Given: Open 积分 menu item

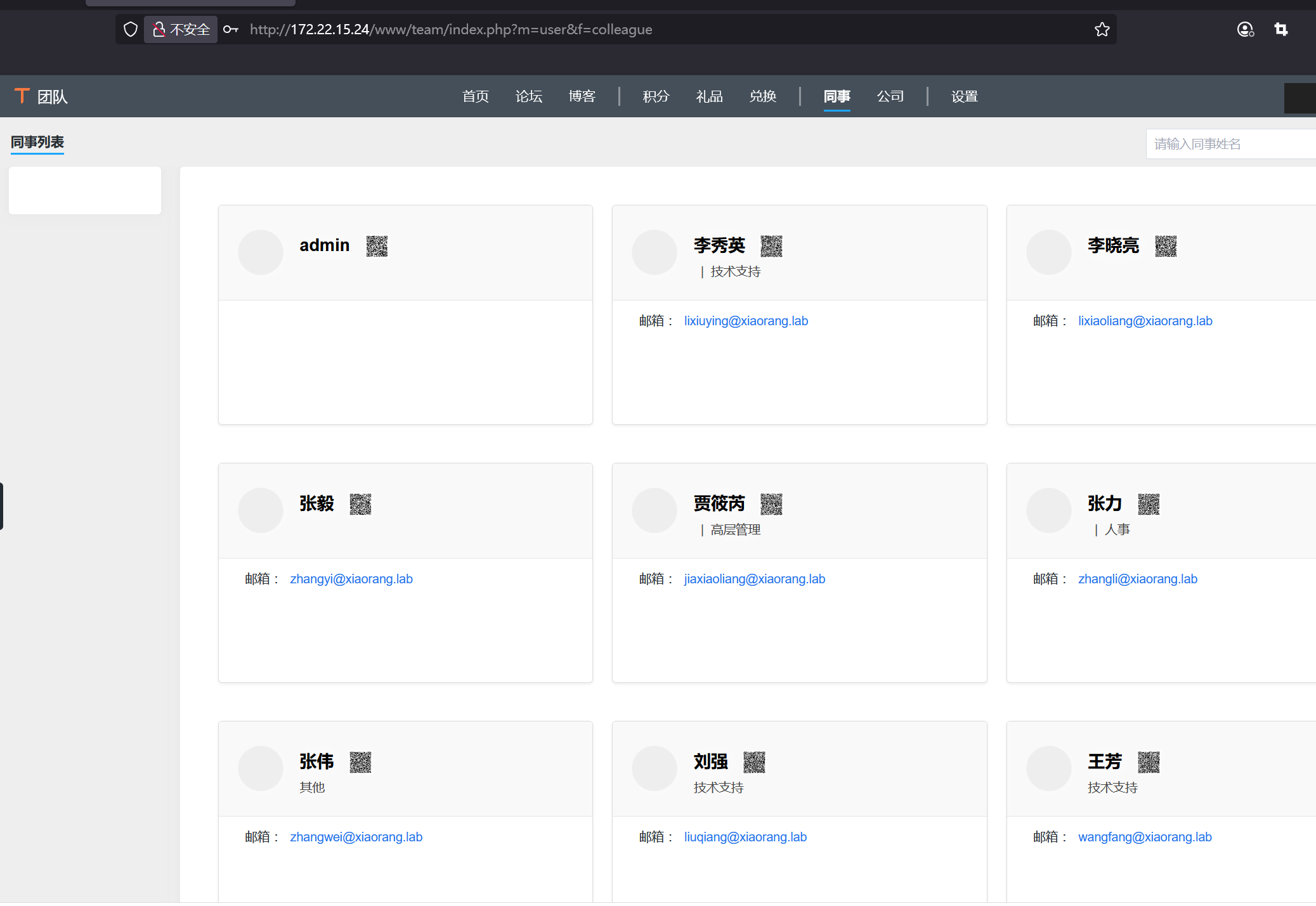Looking at the screenshot, I should coord(656,96).
